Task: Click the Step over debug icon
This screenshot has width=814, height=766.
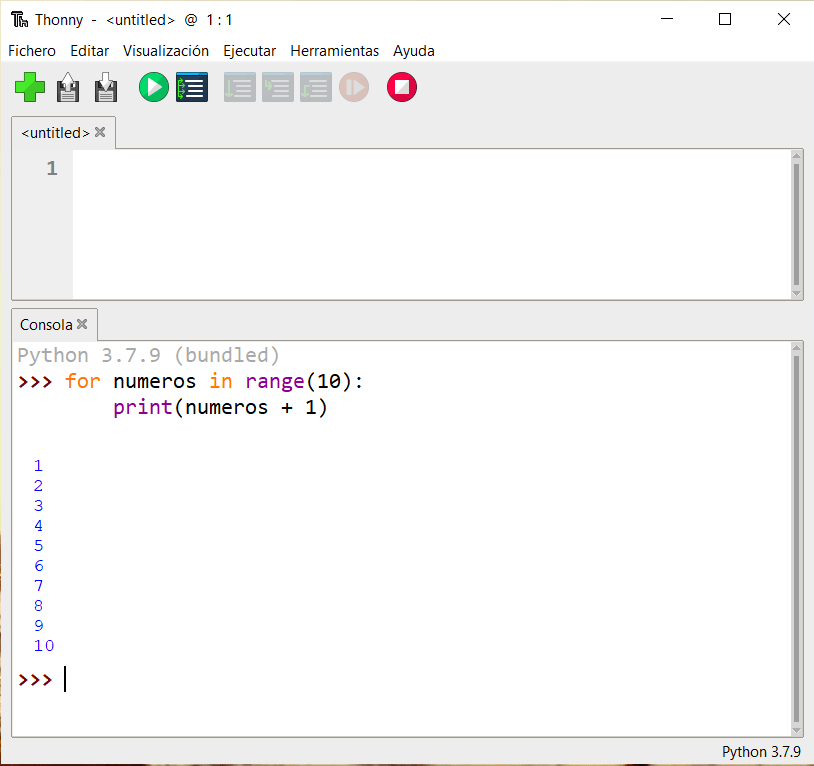Action: pos(239,88)
